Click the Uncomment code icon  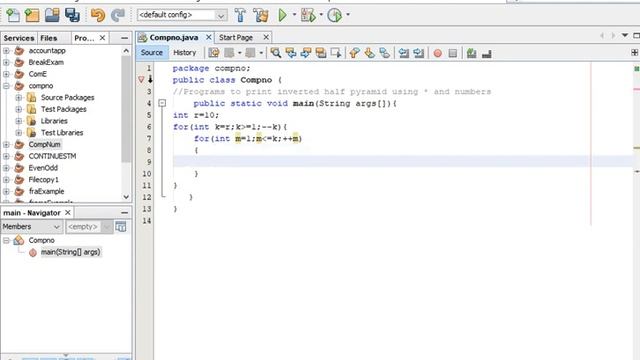click(x=487, y=53)
